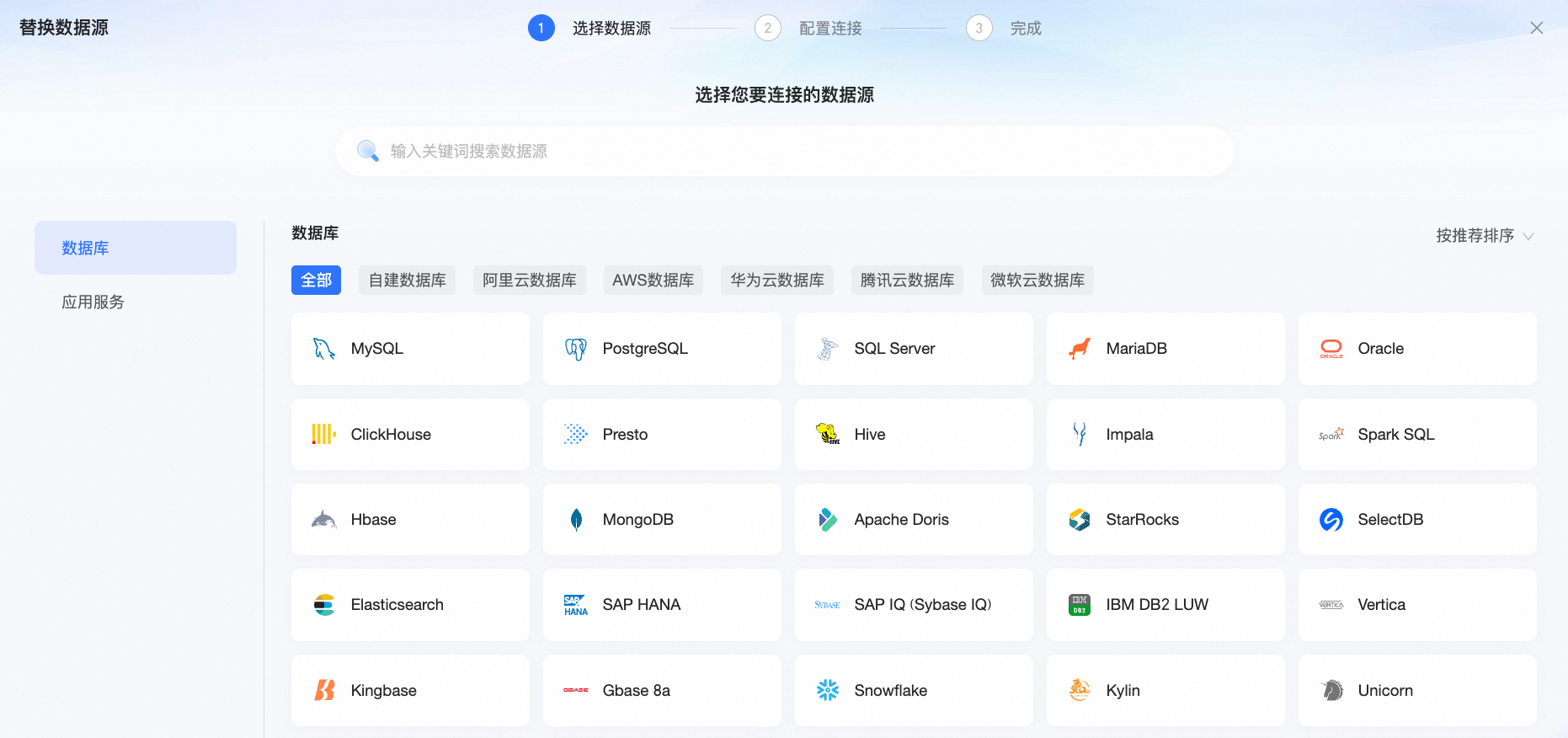Click the orange Kingbase logo icon
This screenshot has height=738, width=1568.
point(324,691)
